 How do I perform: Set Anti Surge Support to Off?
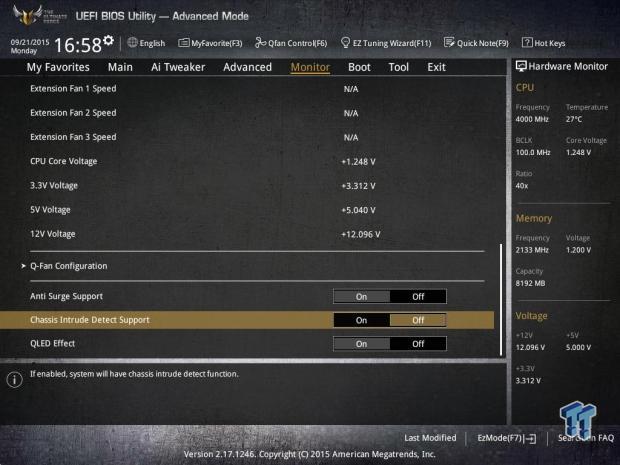click(x=418, y=297)
